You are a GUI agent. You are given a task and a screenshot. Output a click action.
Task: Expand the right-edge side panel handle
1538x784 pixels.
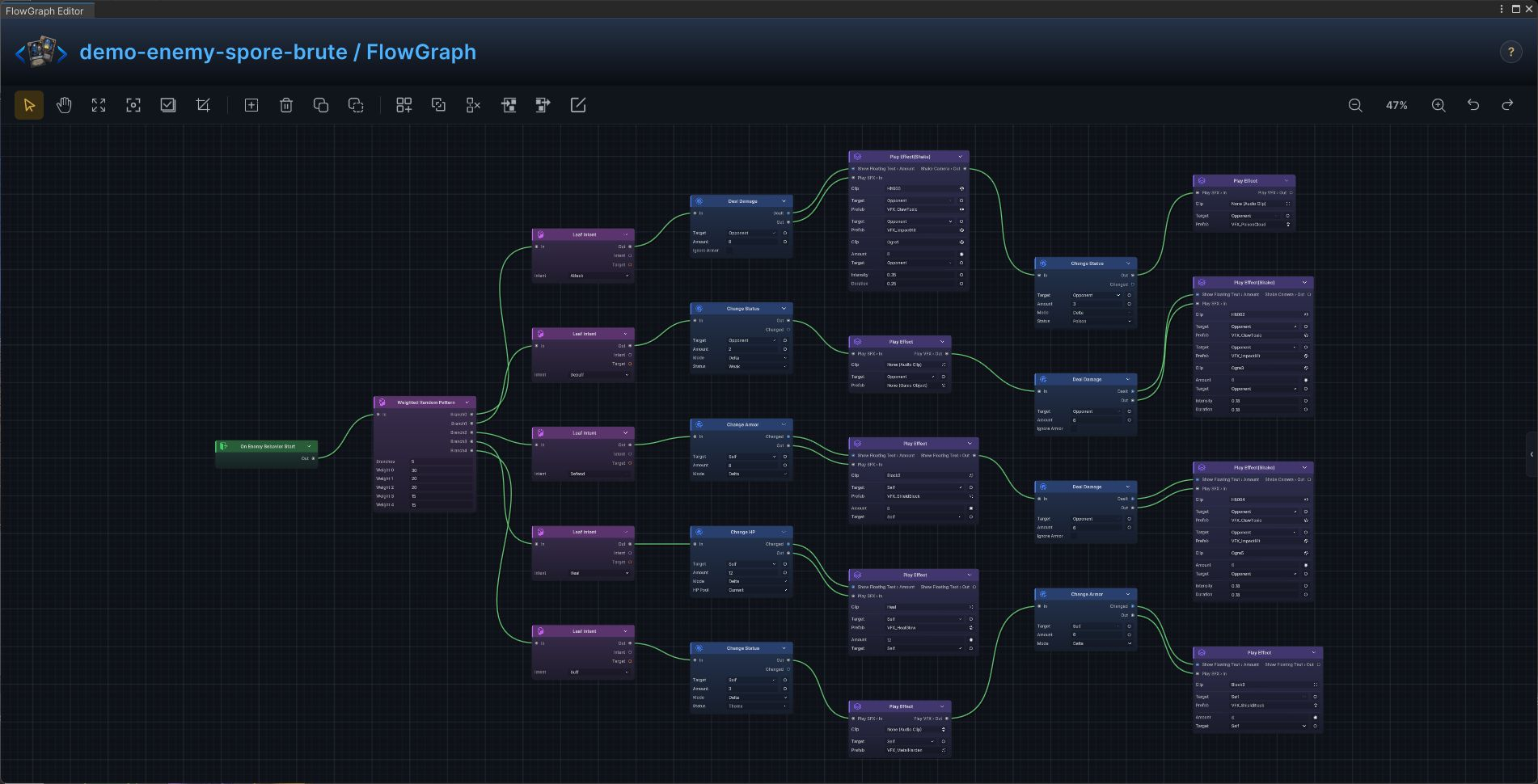[1532, 454]
